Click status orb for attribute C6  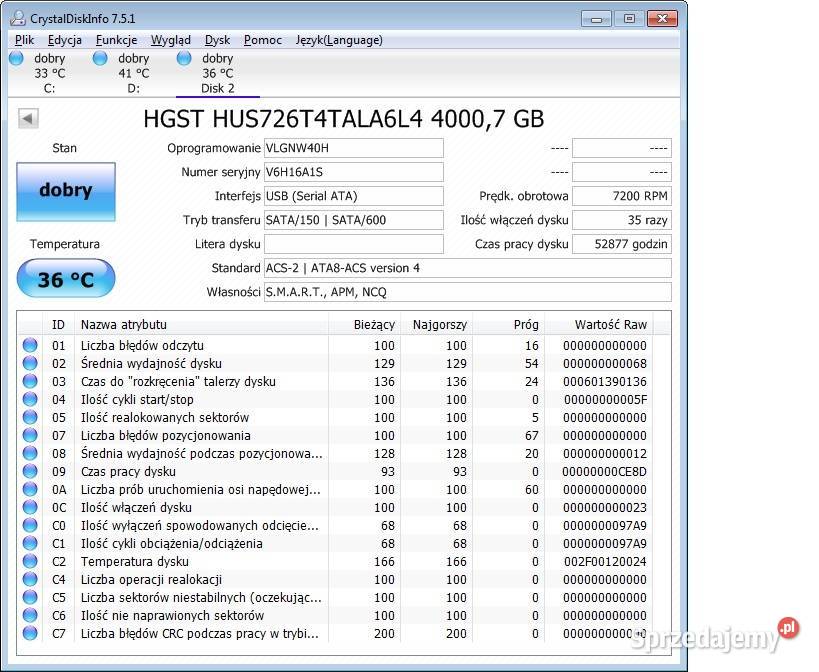tap(30, 615)
